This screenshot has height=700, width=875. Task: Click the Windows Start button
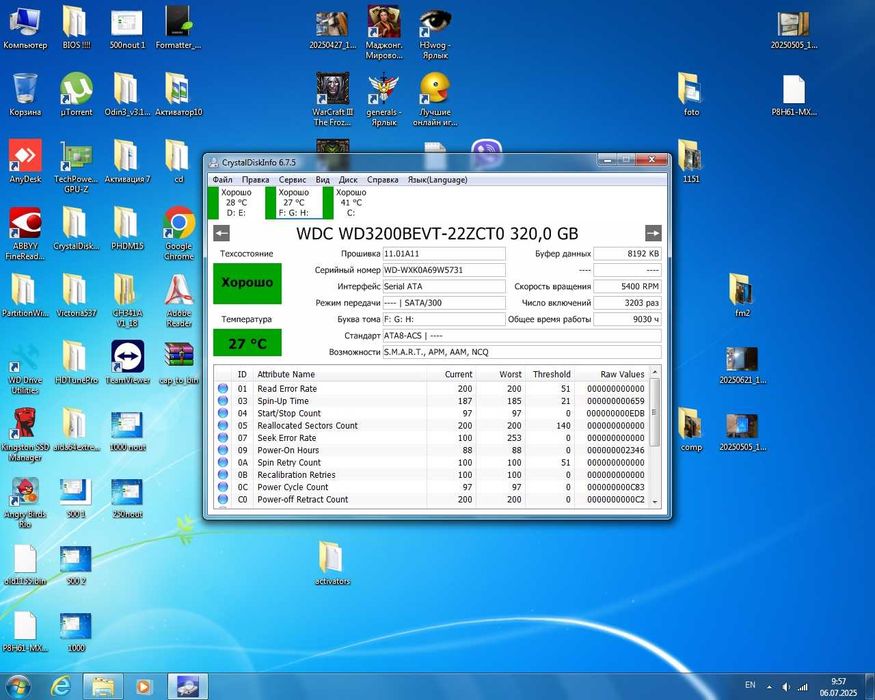18,686
